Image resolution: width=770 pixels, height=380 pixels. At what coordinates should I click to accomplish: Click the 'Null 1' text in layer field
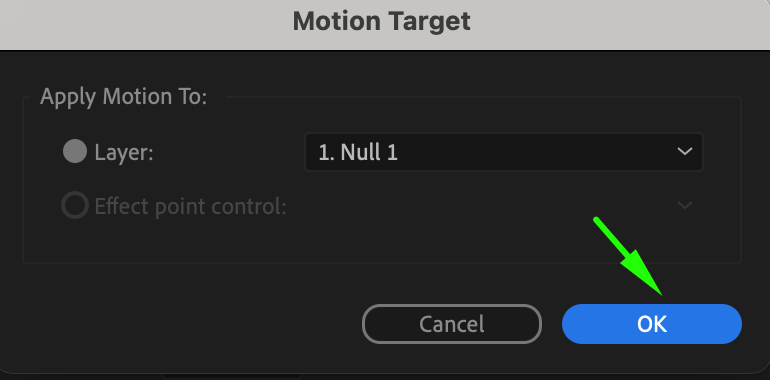[369, 153]
